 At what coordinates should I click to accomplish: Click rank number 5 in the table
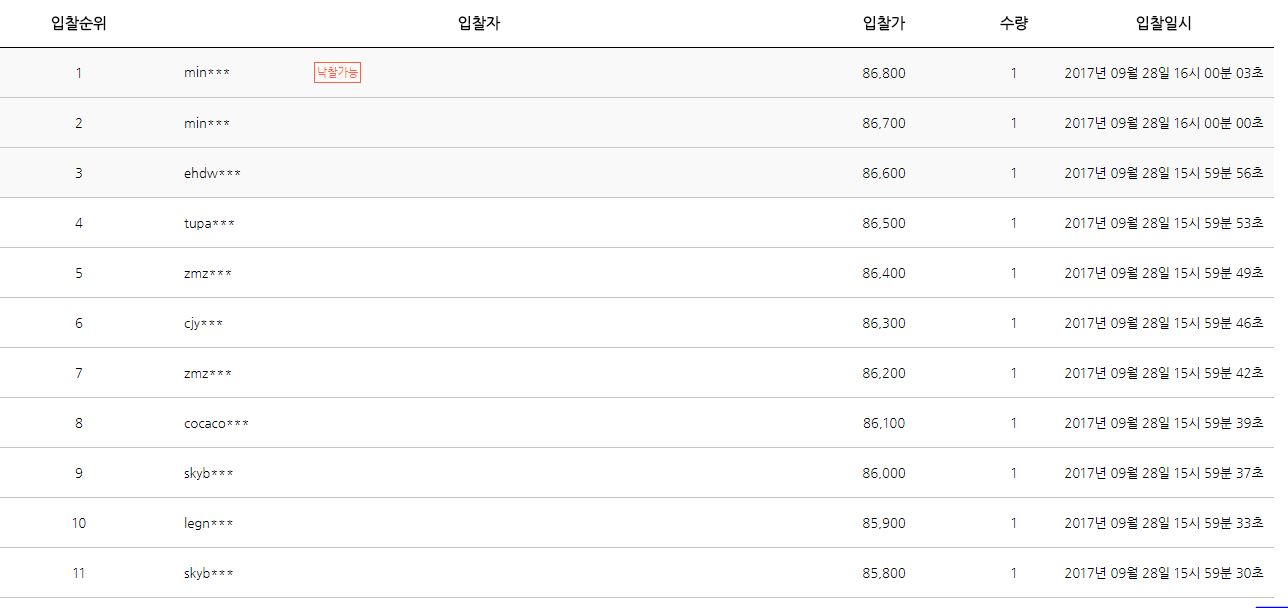tap(79, 273)
